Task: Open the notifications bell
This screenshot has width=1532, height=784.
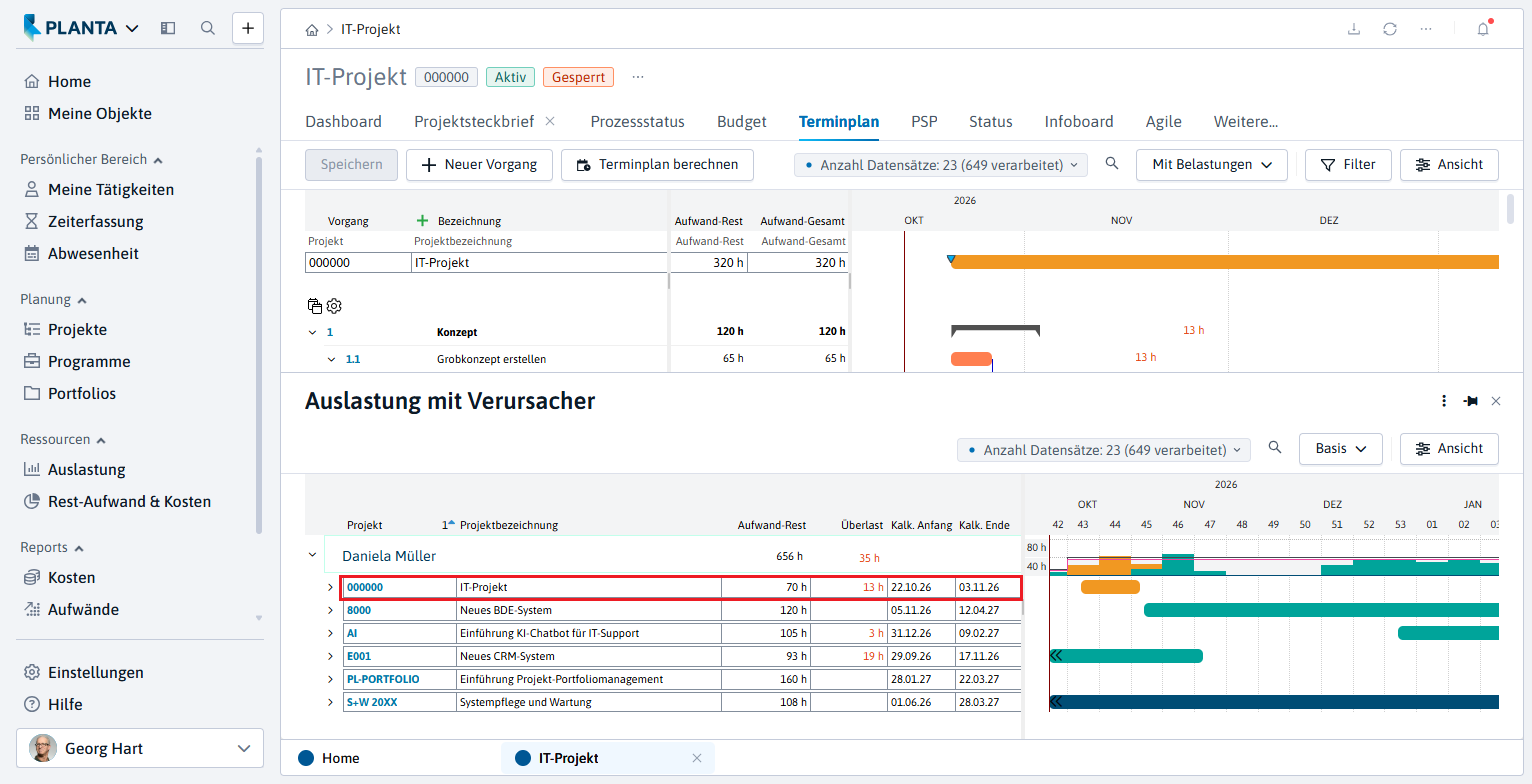Action: (1483, 29)
